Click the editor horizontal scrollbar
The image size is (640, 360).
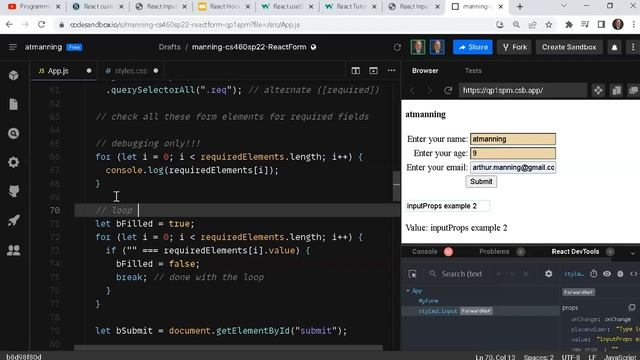229,348
